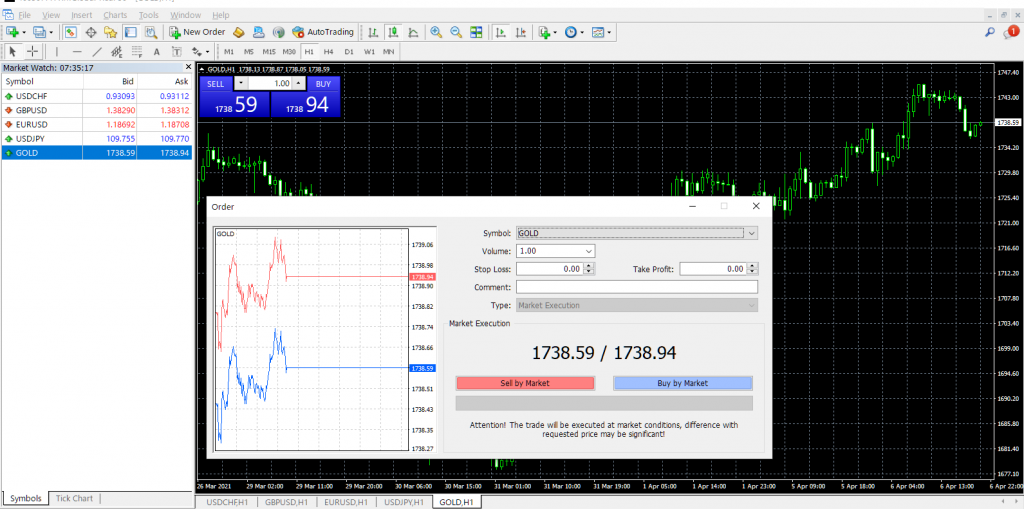Select the Fibonacci retracement tool
This screenshot has width=1024, height=509.
point(137,52)
